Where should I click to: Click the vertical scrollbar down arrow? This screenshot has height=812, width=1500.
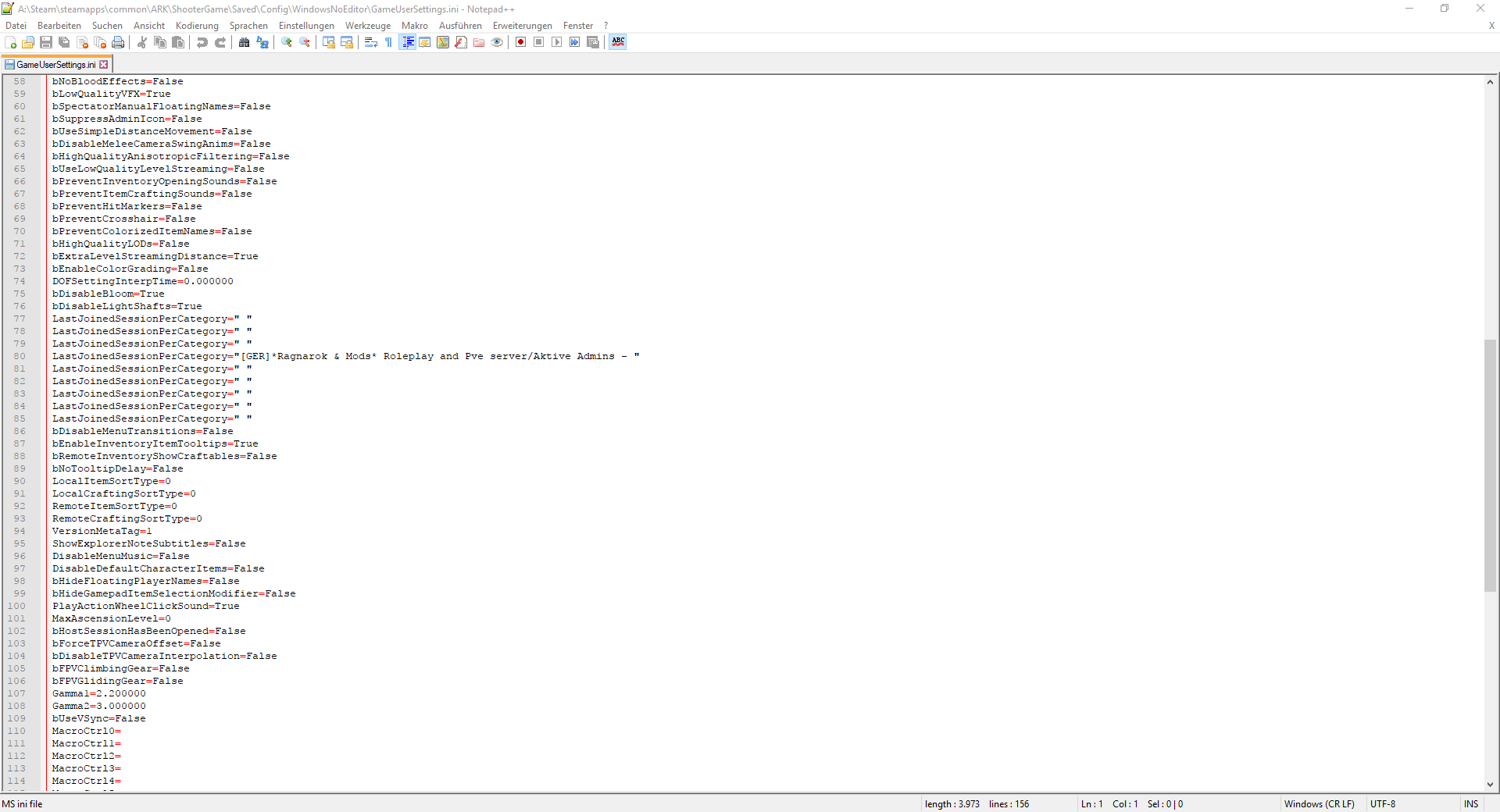1490,785
